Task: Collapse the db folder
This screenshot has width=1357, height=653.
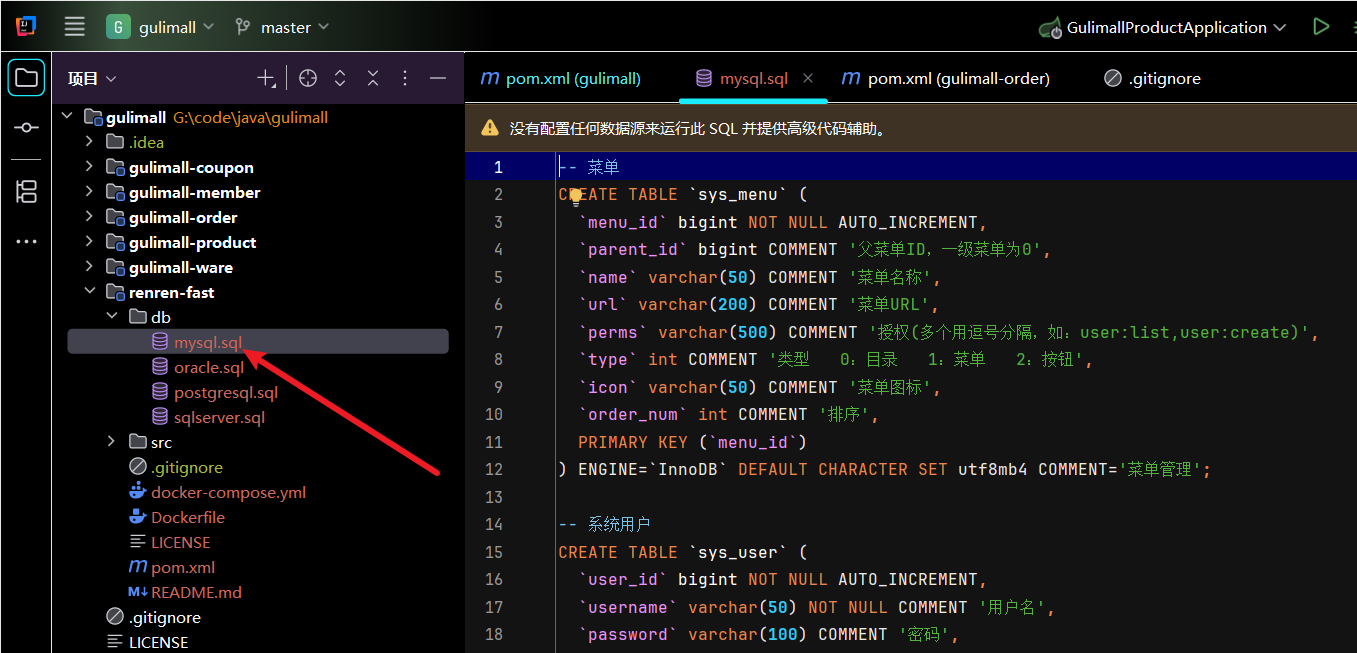Action: (112, 317)
